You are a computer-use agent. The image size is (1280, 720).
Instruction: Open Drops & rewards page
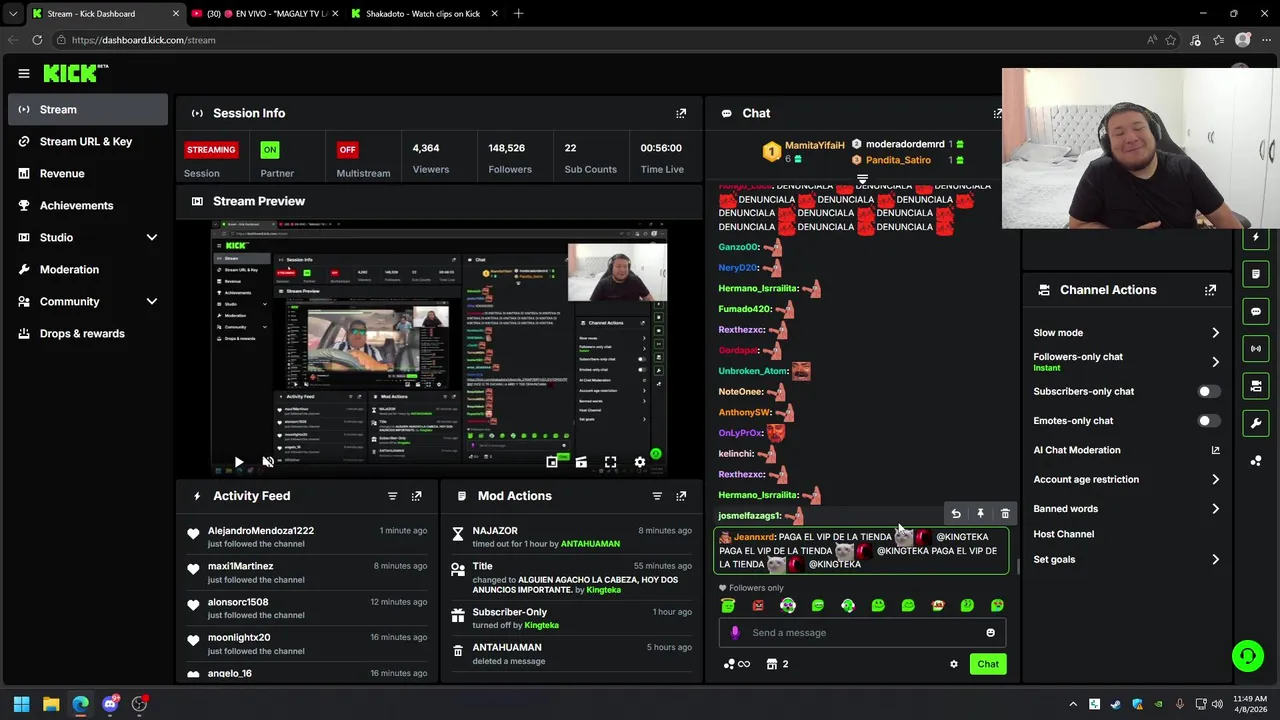coord(88,334)
